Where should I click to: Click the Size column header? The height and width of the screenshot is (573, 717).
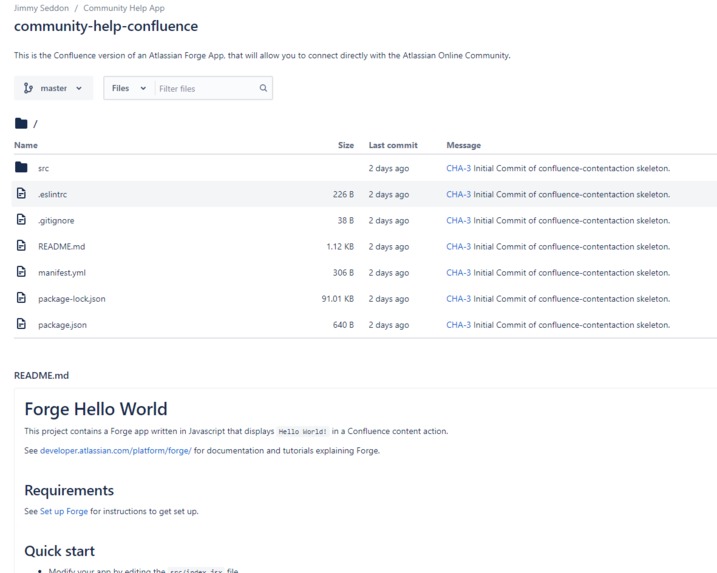click(346, 145)
